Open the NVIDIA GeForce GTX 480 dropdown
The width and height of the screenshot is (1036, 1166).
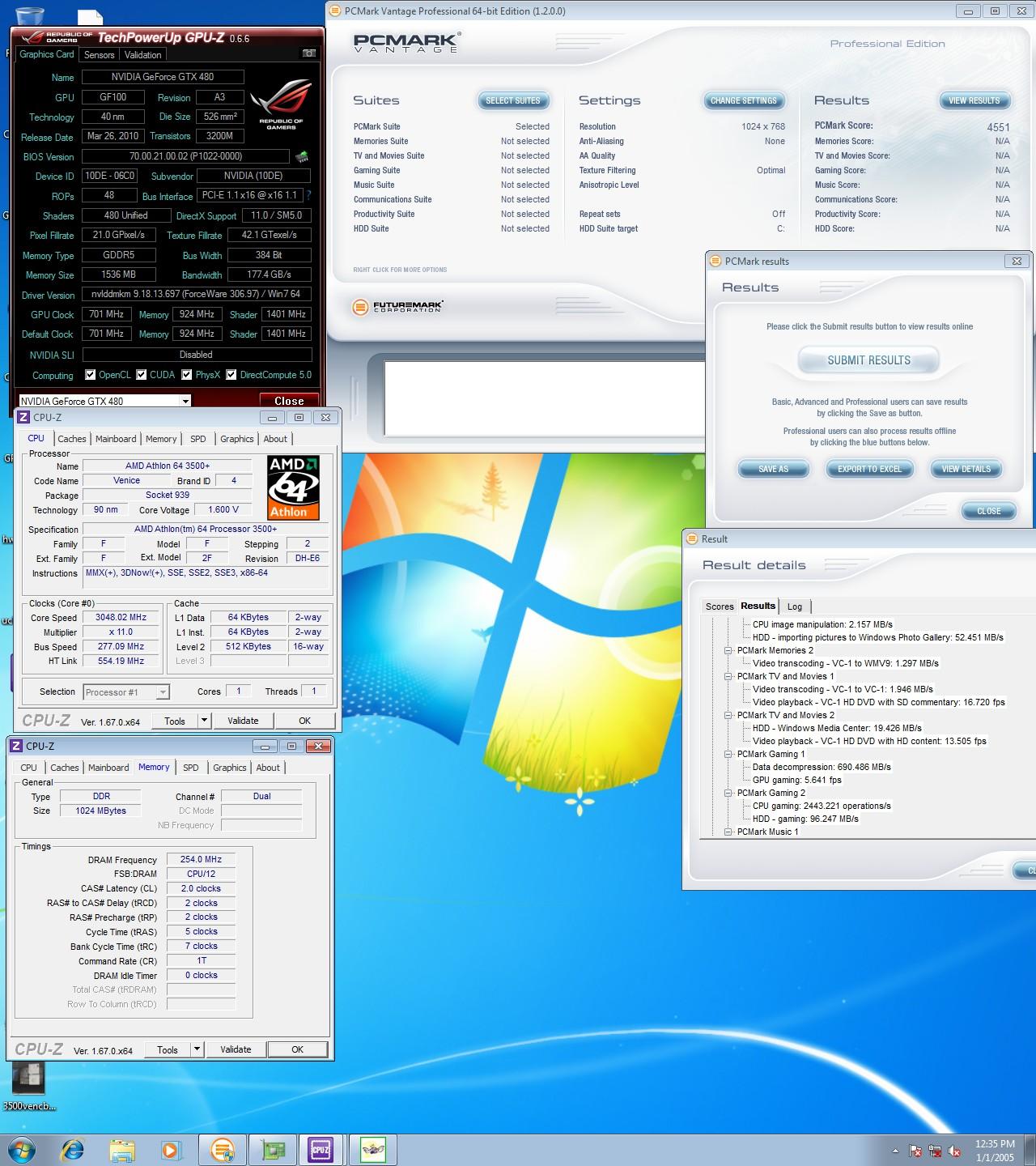coord(185,401)
